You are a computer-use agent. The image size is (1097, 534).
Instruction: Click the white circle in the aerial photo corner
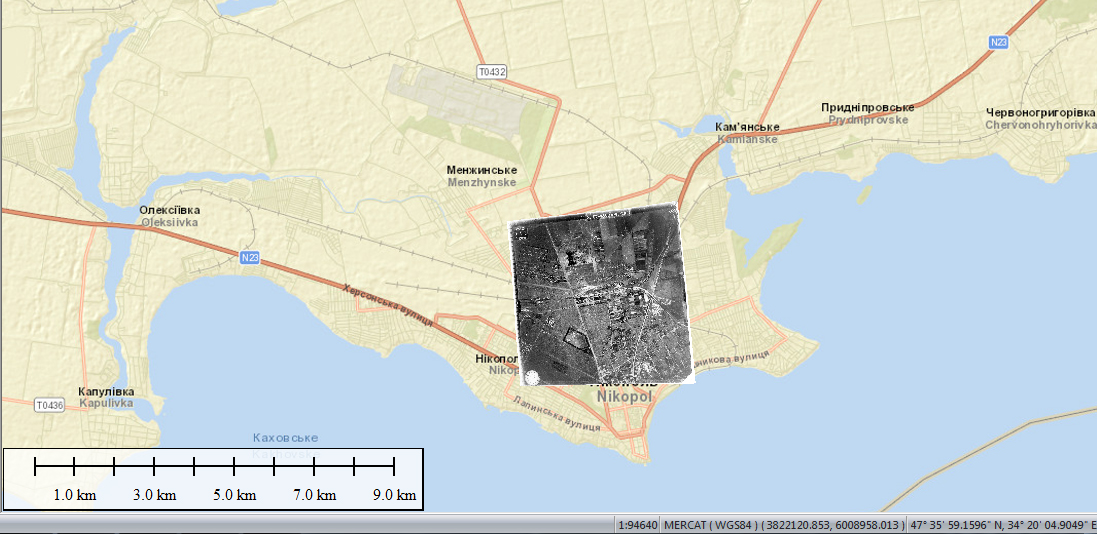(x=531, y=377)
